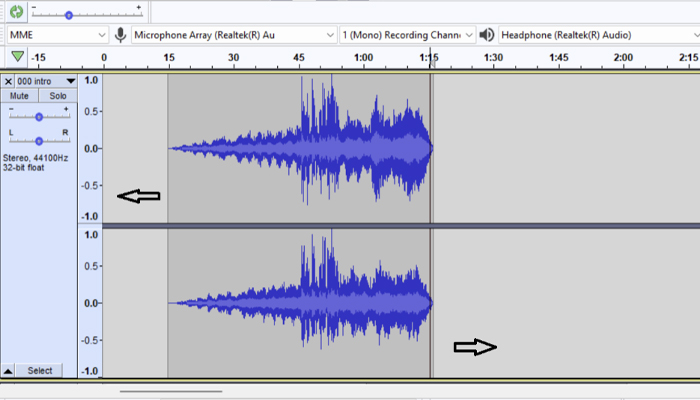Image resolution: width=700 pixels, height=400 pixels.
Task: Close the 000 intro track
Action: pos(8,81)
